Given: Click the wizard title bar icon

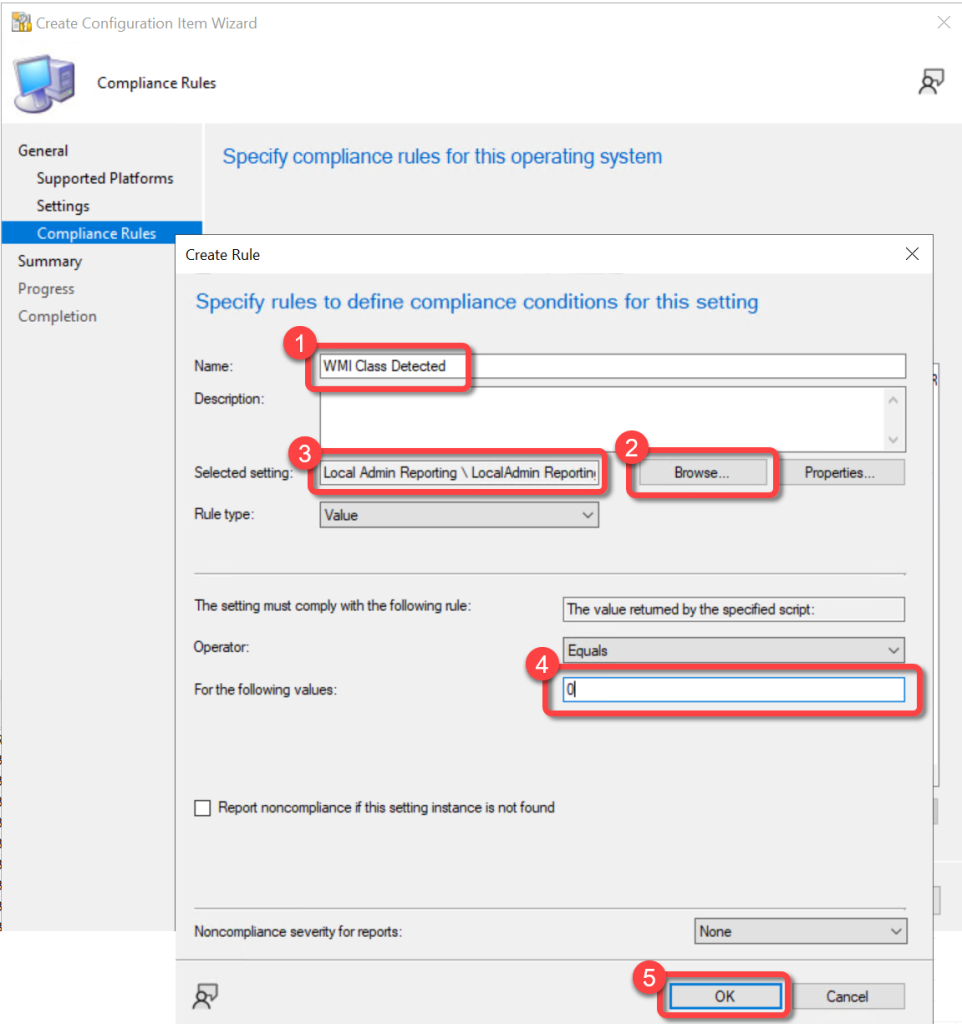Looking at the screenshot, I should pyautogui.click(x=20, y=22).
